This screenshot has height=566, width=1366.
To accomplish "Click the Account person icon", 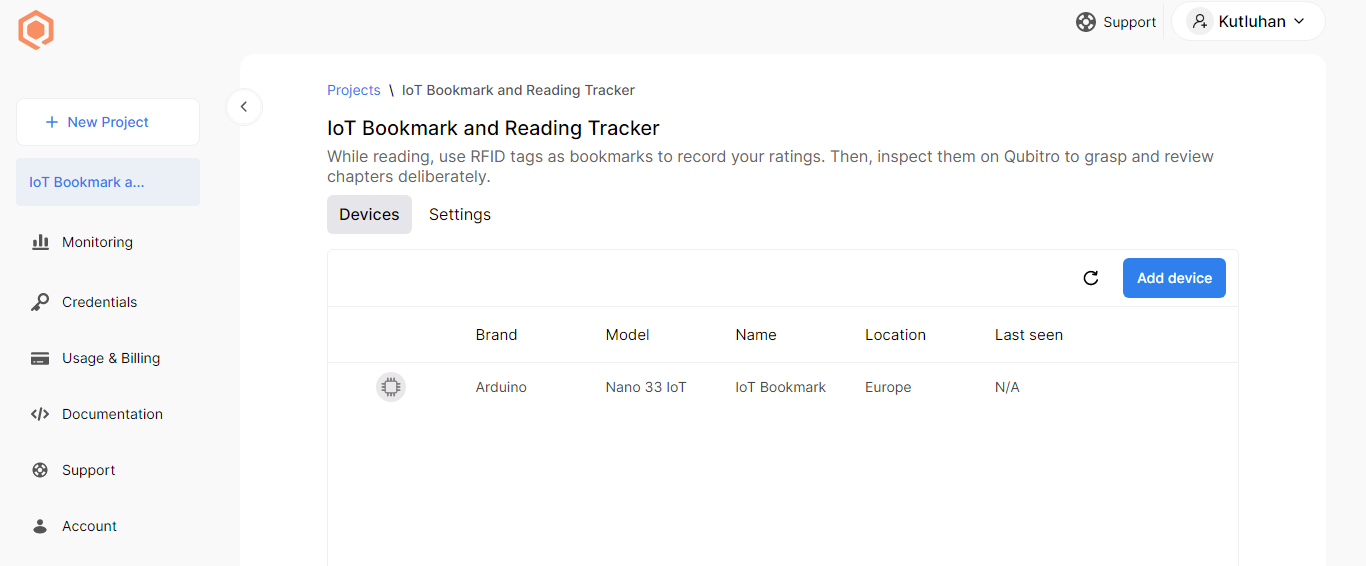I will (40, 526).
